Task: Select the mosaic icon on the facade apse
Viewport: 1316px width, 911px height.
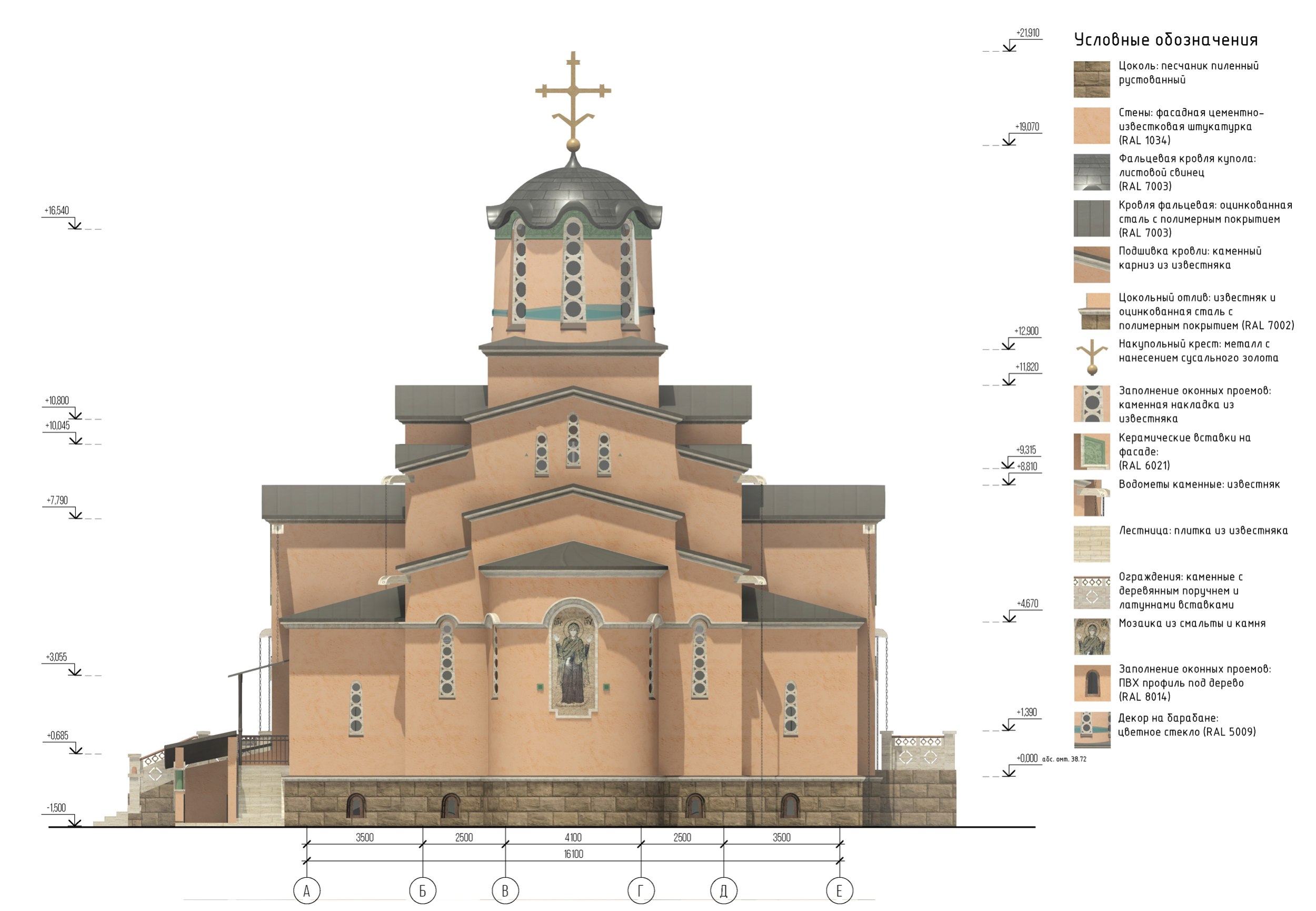Action: (x=573, y=662)
